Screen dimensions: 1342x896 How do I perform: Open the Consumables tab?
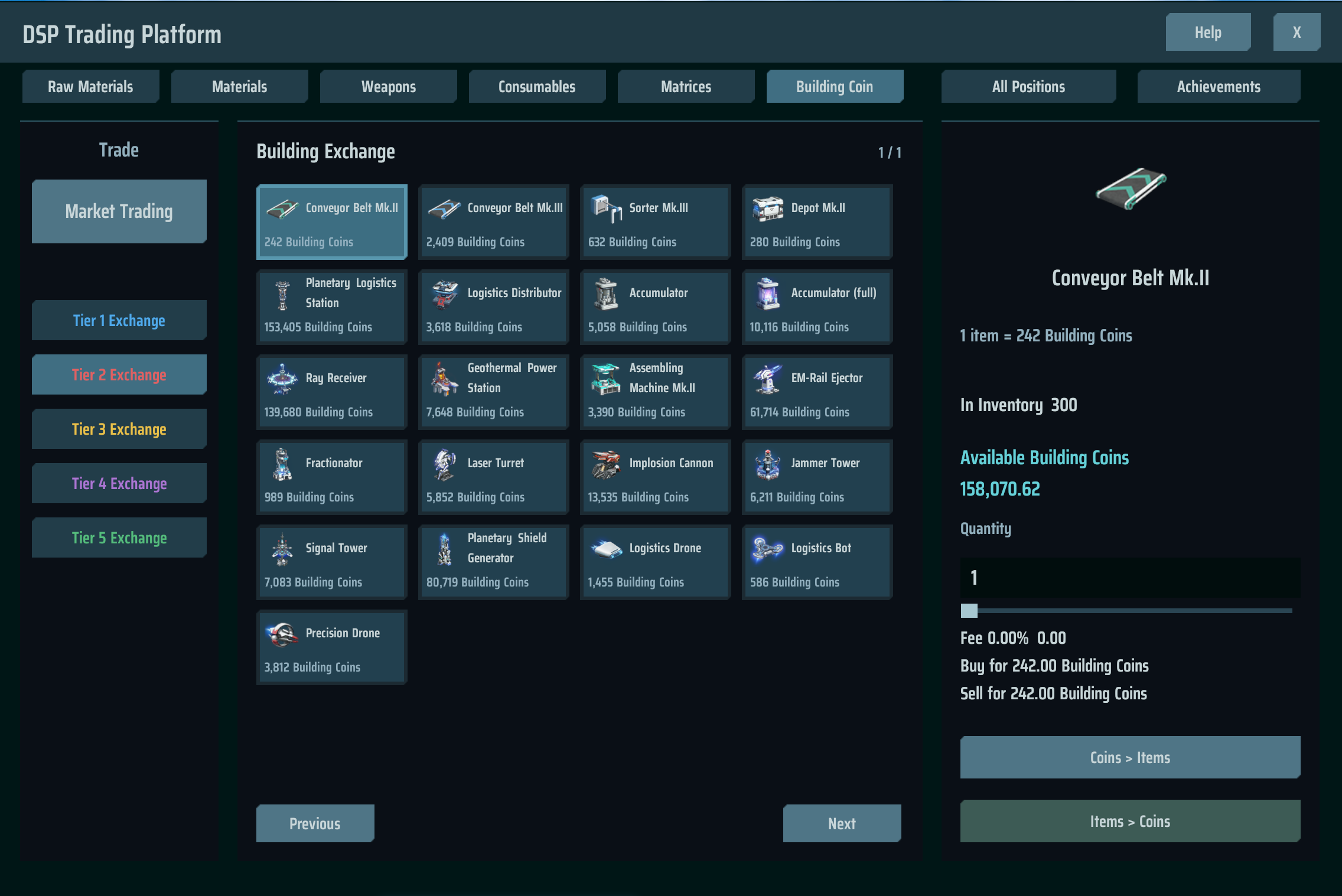pos(538,86)
